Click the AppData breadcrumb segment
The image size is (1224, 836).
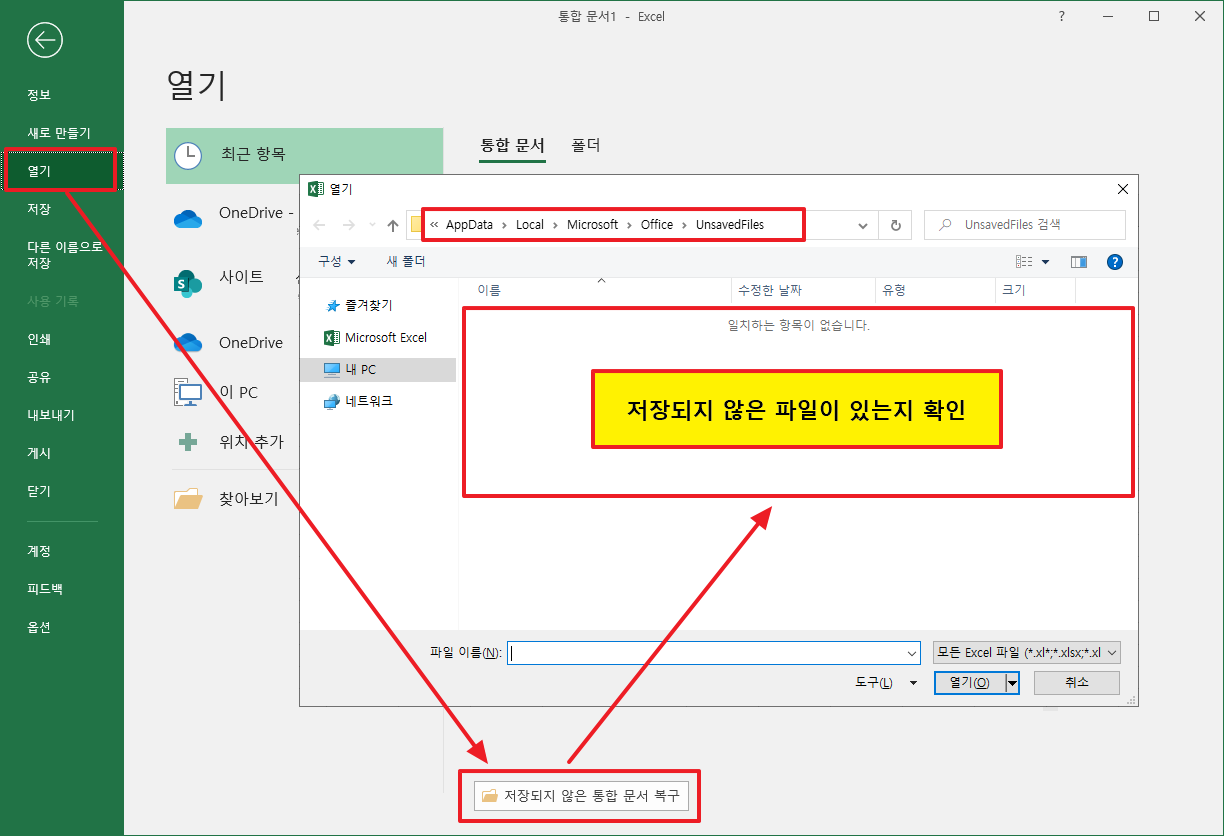[x=469, y=225]
